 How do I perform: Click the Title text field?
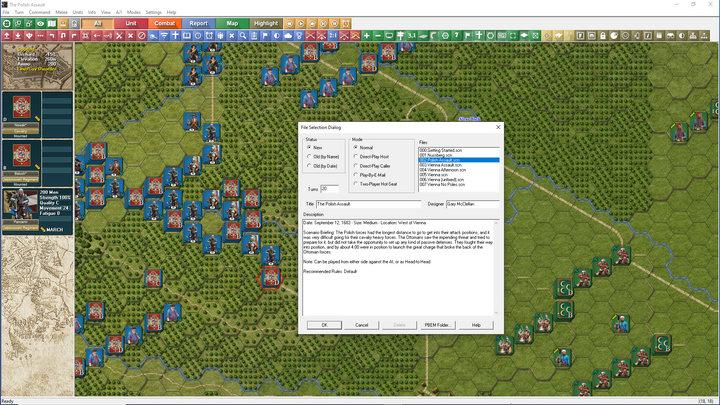[x=368, y=204]
